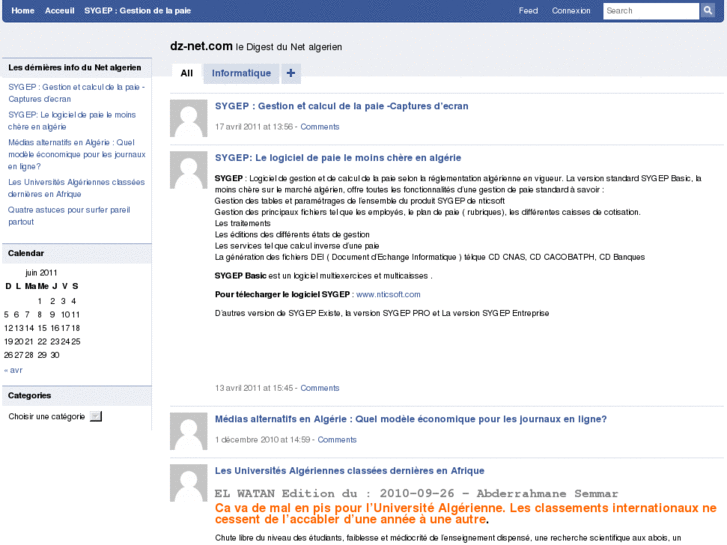Click the dz-net.com site title

[201, 46]
